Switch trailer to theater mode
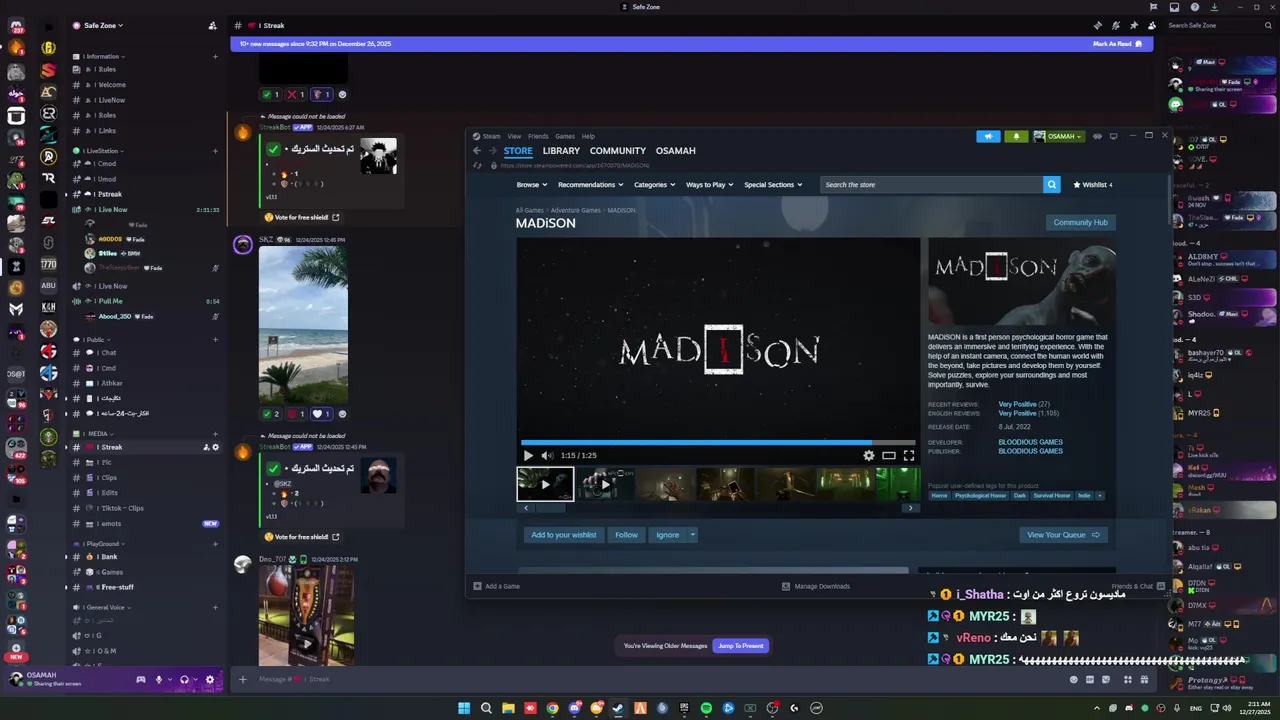The width and height of the screenshot is (1280, 720). point(888,455)
